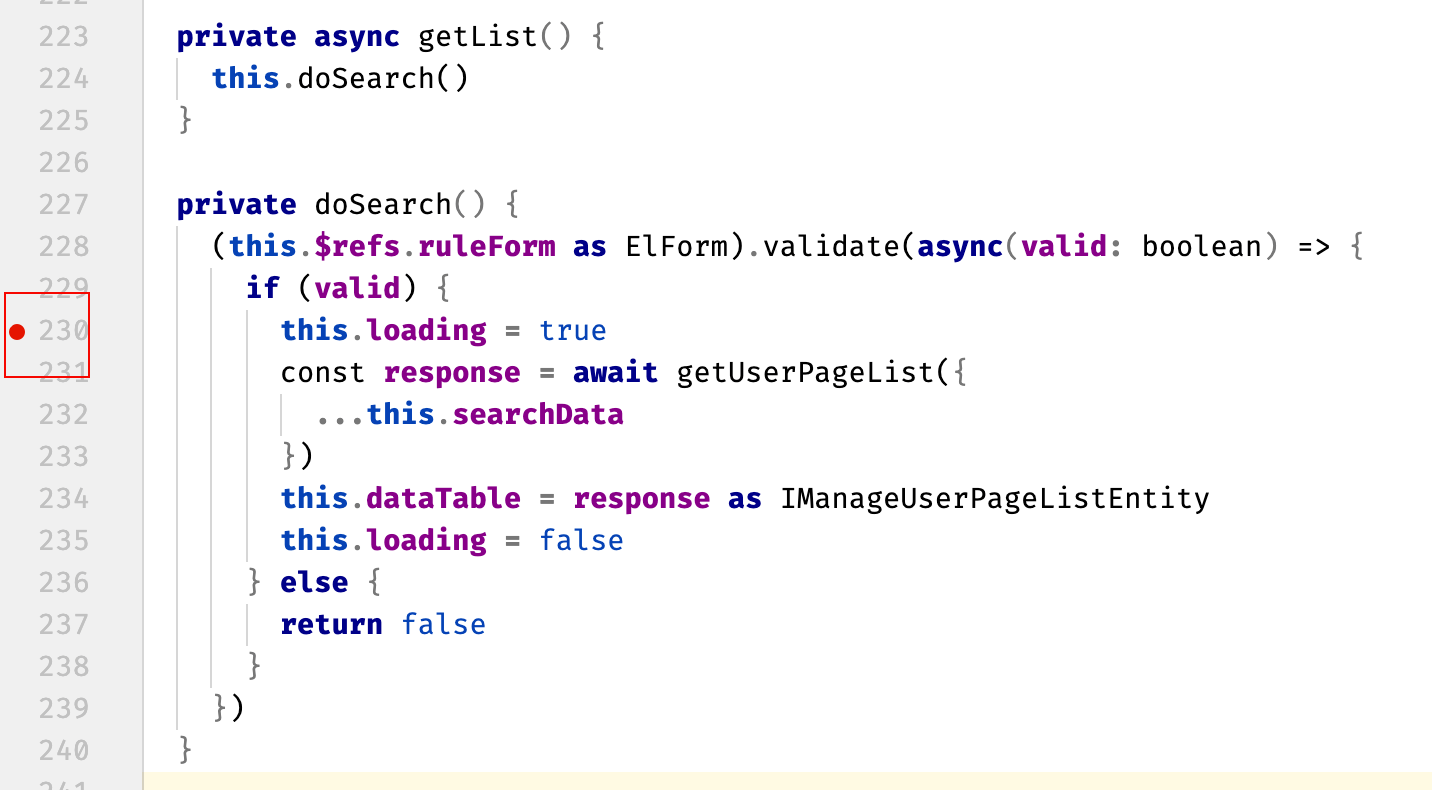Viewport: 1432px width, 790px height.
Task: Click the const keyword
Action: [x=323, y=373]
